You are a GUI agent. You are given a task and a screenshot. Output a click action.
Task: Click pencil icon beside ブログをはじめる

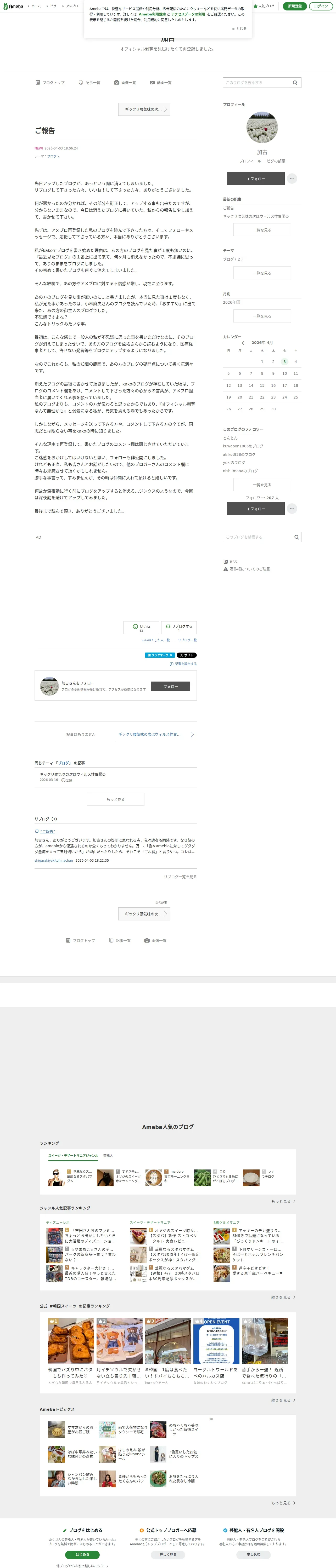pyautogui.click(x=65, y=1530)
